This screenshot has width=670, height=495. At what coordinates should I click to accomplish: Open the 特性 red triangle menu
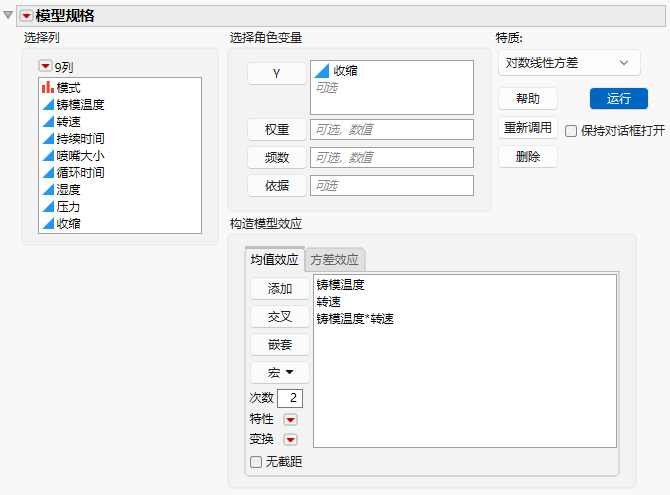290,420
